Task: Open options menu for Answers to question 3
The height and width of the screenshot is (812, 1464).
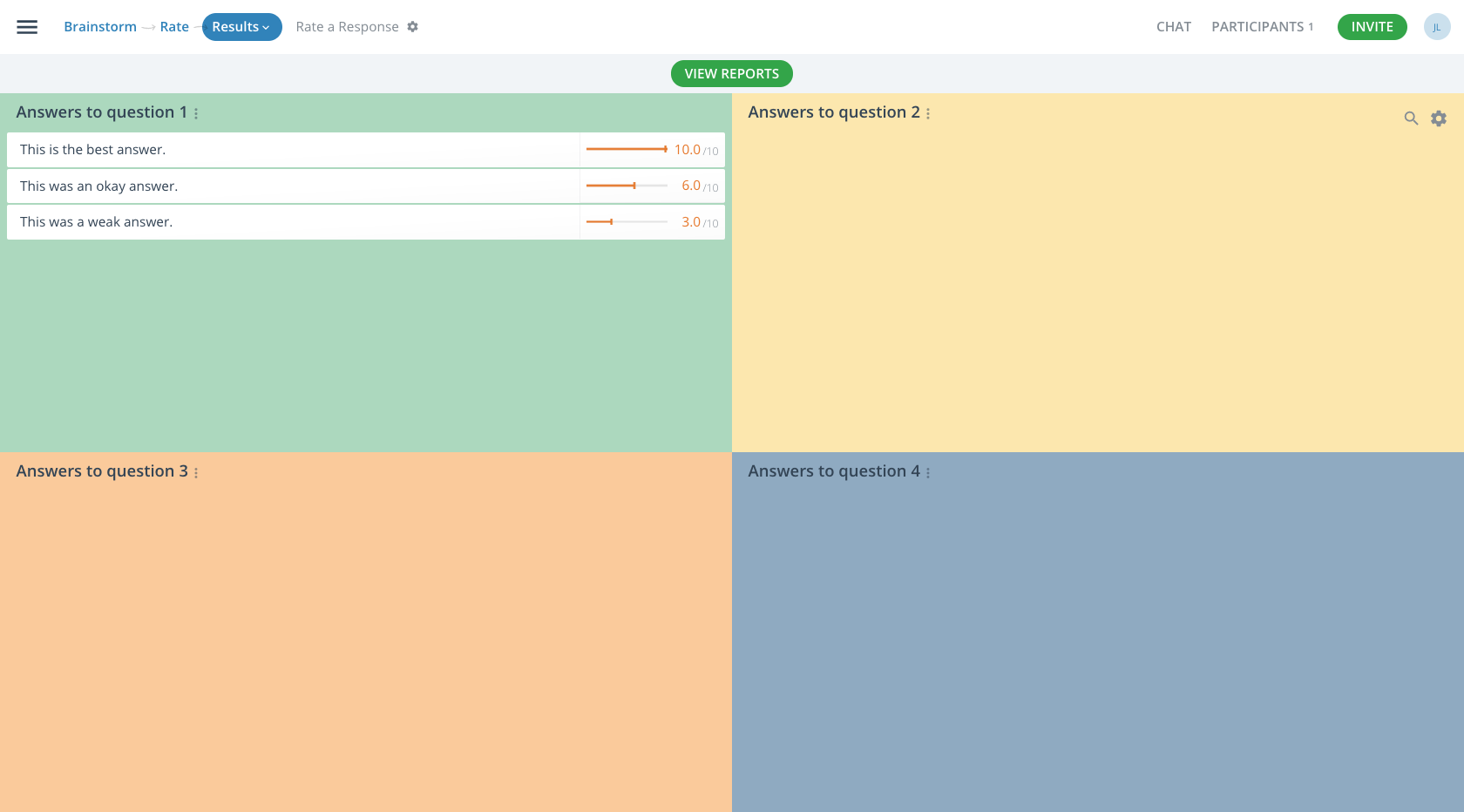Action: pos(196,472)
